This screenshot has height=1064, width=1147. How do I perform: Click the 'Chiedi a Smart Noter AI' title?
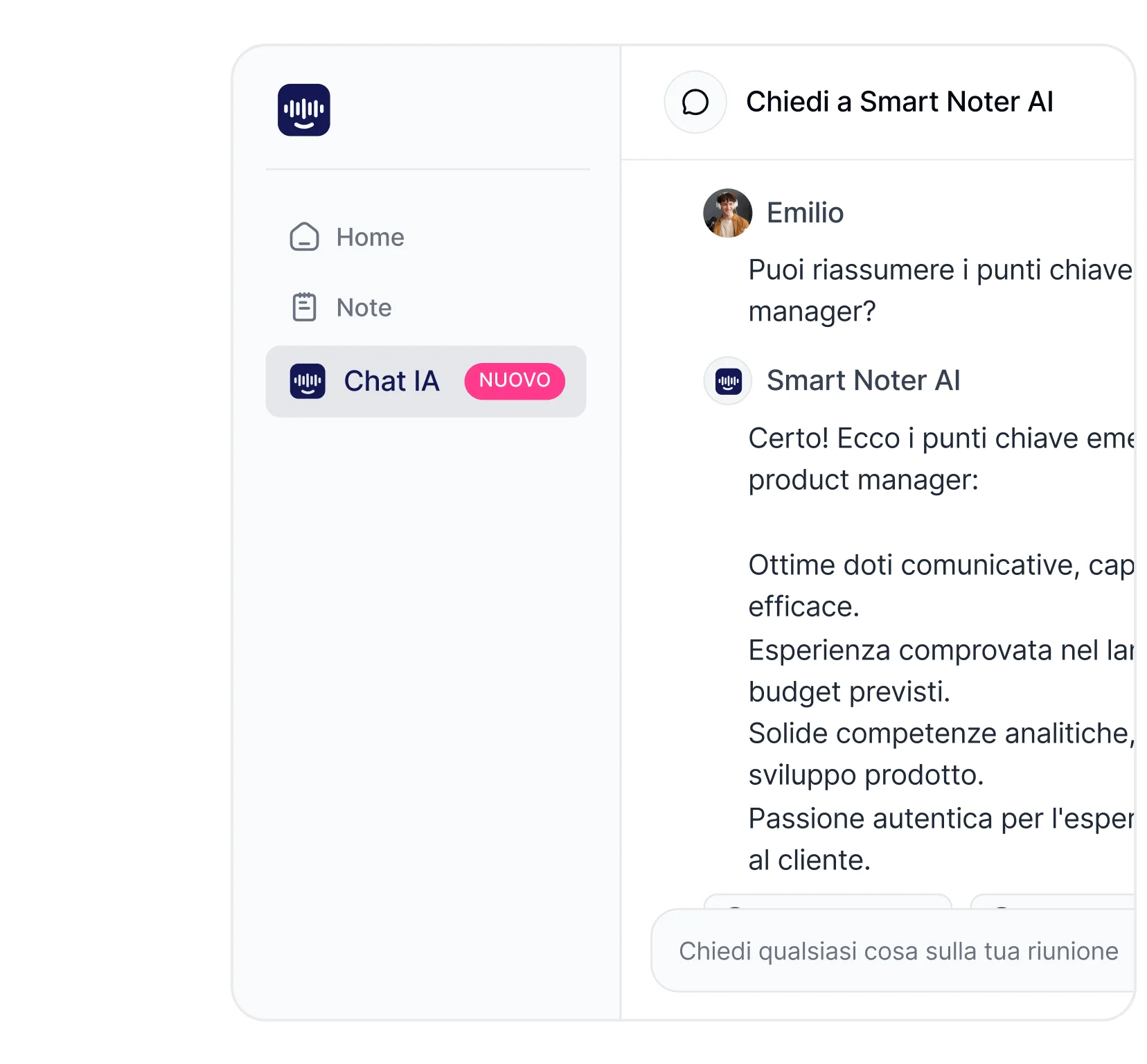[900, 102]
